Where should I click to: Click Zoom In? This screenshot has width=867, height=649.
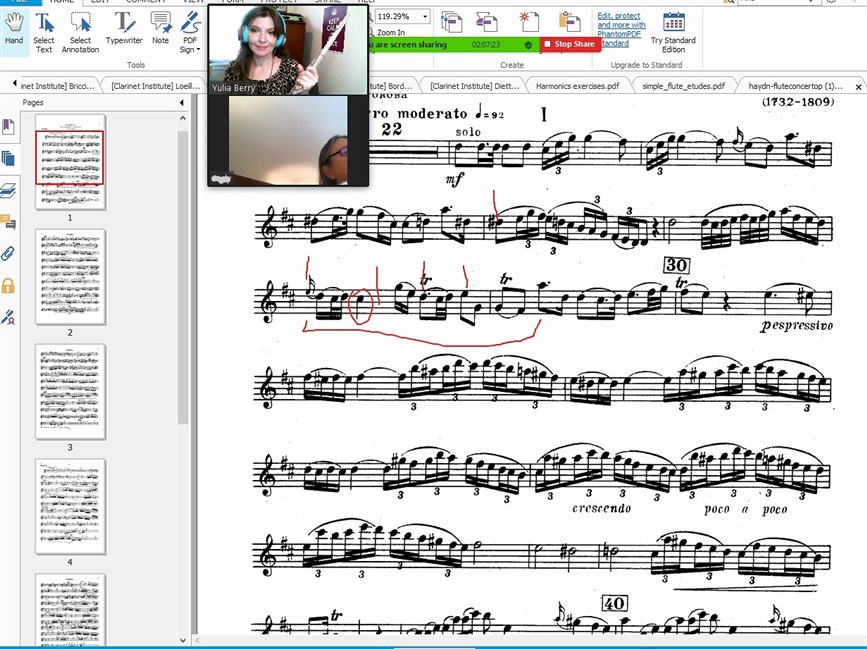tap(390, 33)
